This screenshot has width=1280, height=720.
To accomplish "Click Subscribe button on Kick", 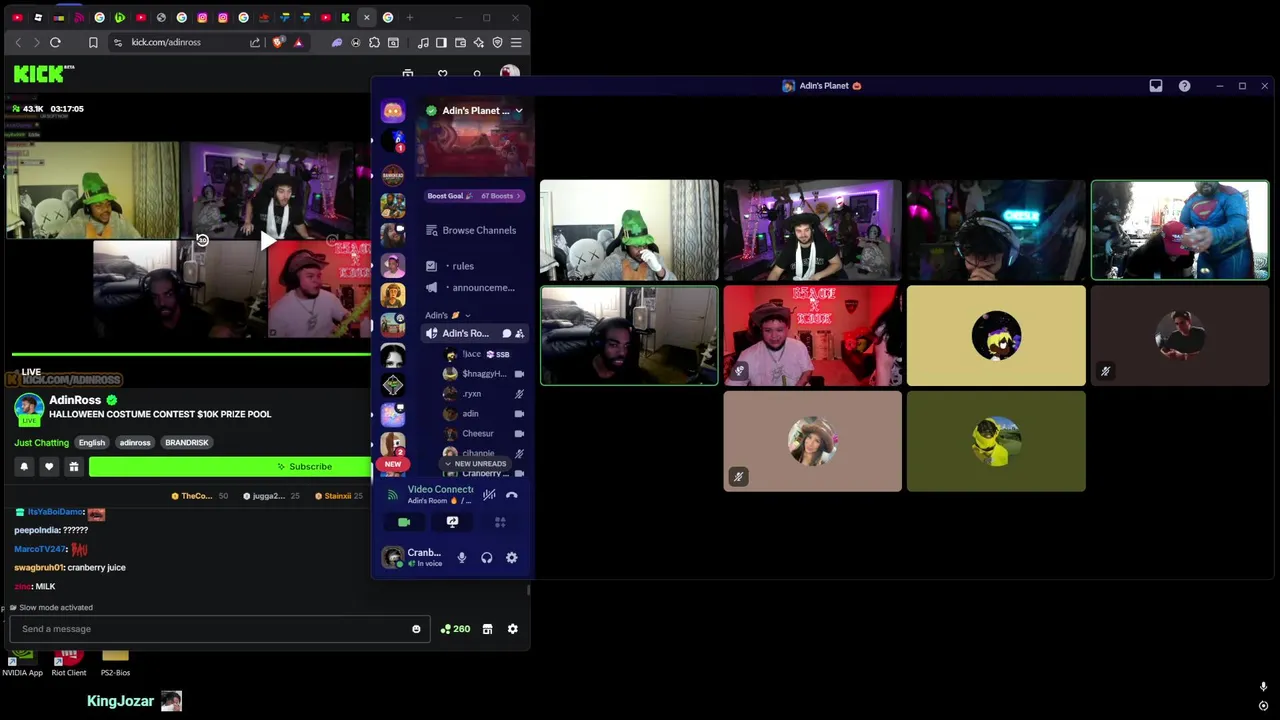I will [230, 467].
